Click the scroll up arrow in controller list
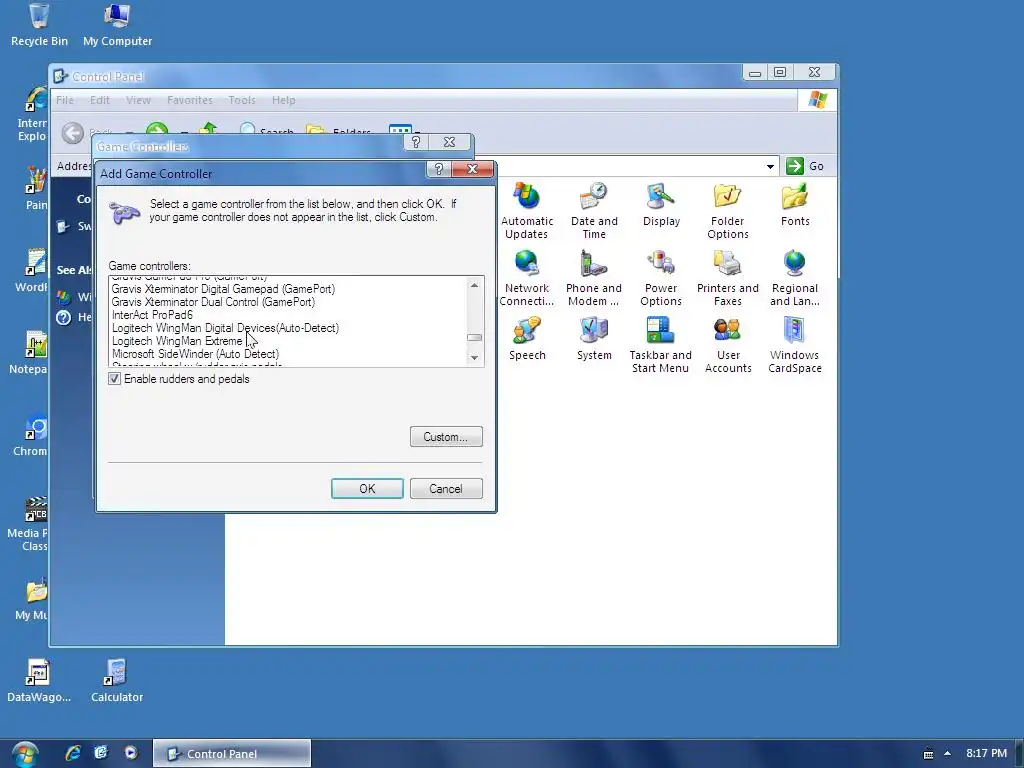Viewport: 1024px width, 768px height. point(475,285)
